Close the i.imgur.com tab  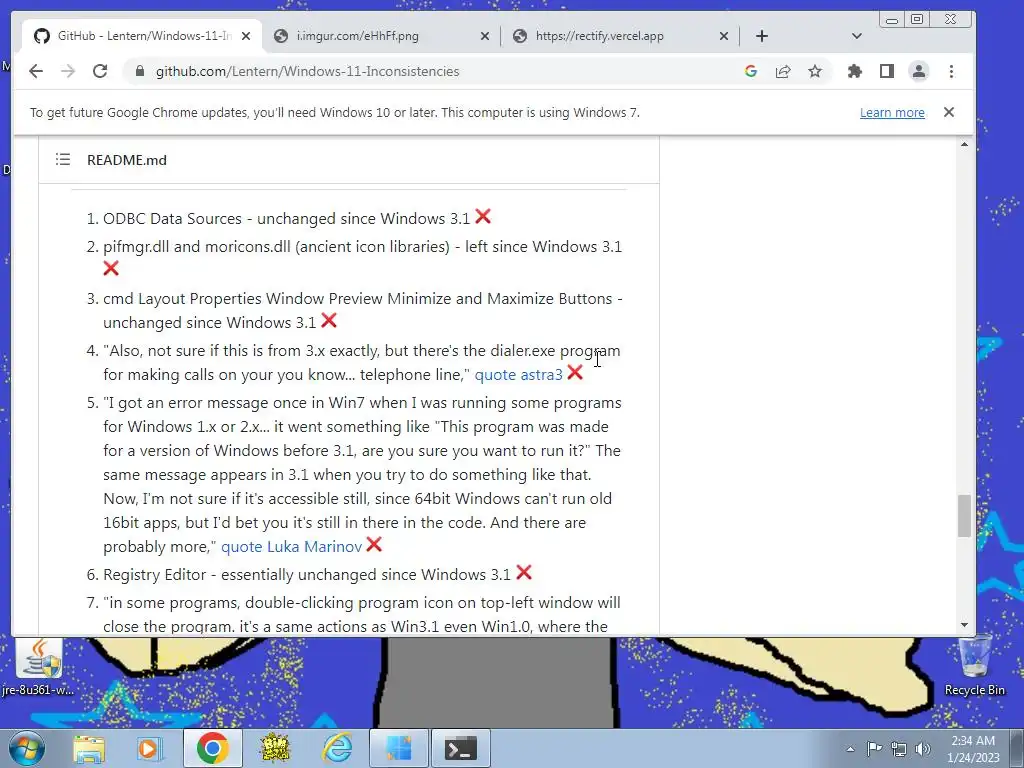click(485, 36)
